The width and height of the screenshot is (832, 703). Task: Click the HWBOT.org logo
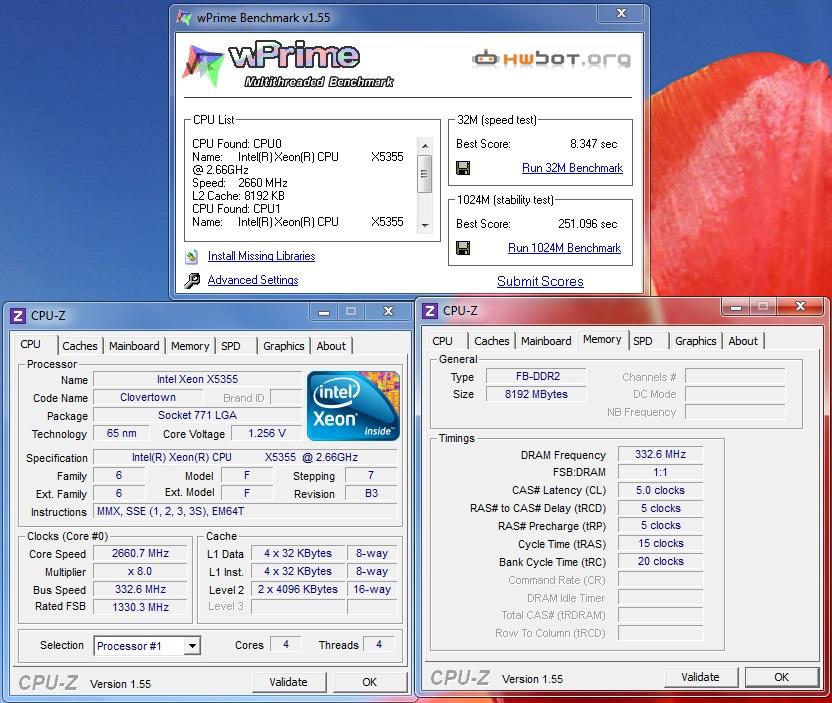click(551, 58)
